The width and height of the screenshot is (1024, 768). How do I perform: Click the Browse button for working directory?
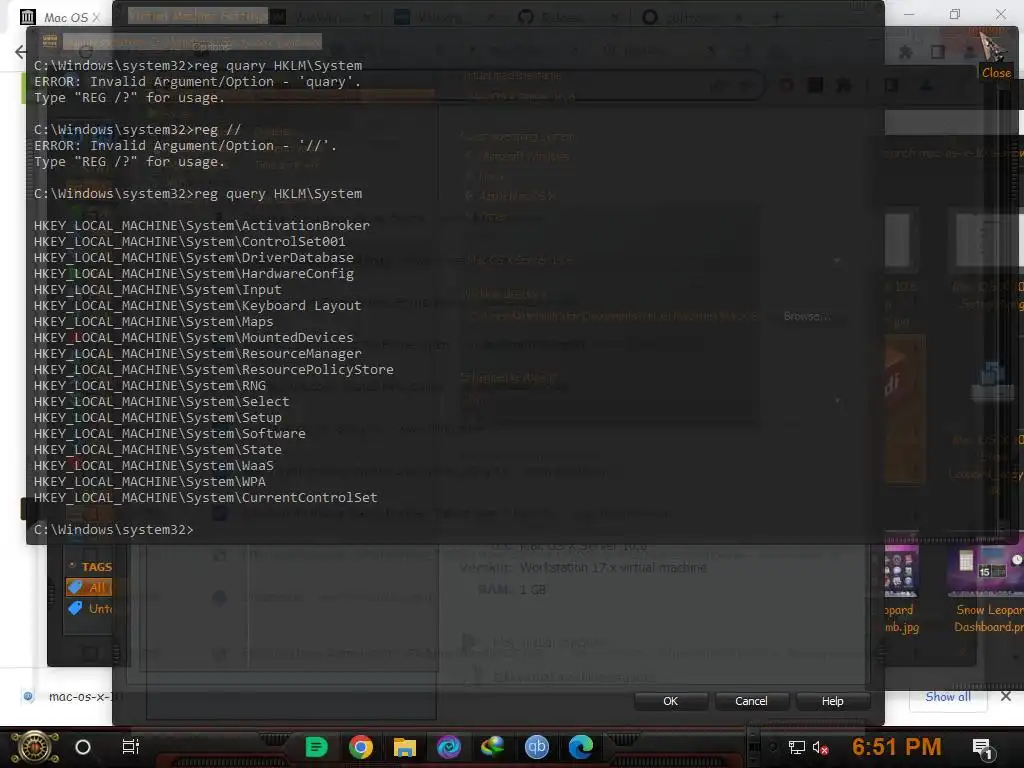[x=807, y=316]
